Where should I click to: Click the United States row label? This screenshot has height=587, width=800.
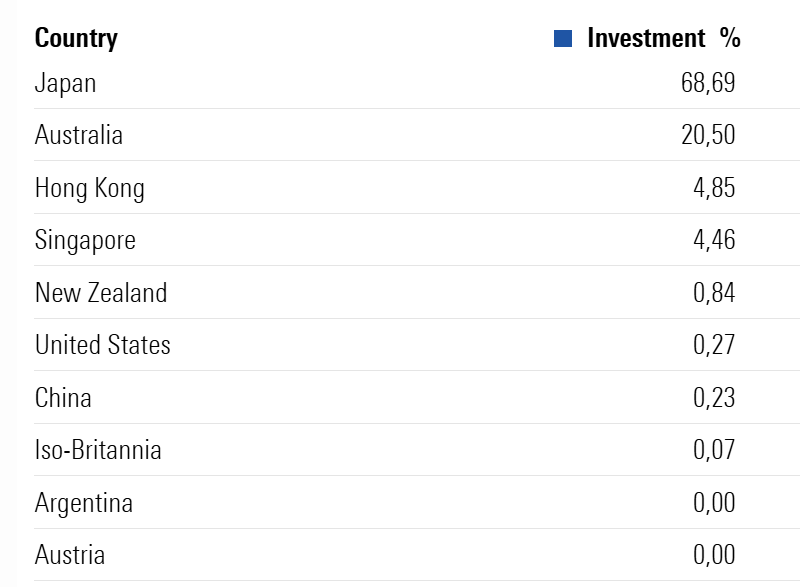[x=103, y=345]
